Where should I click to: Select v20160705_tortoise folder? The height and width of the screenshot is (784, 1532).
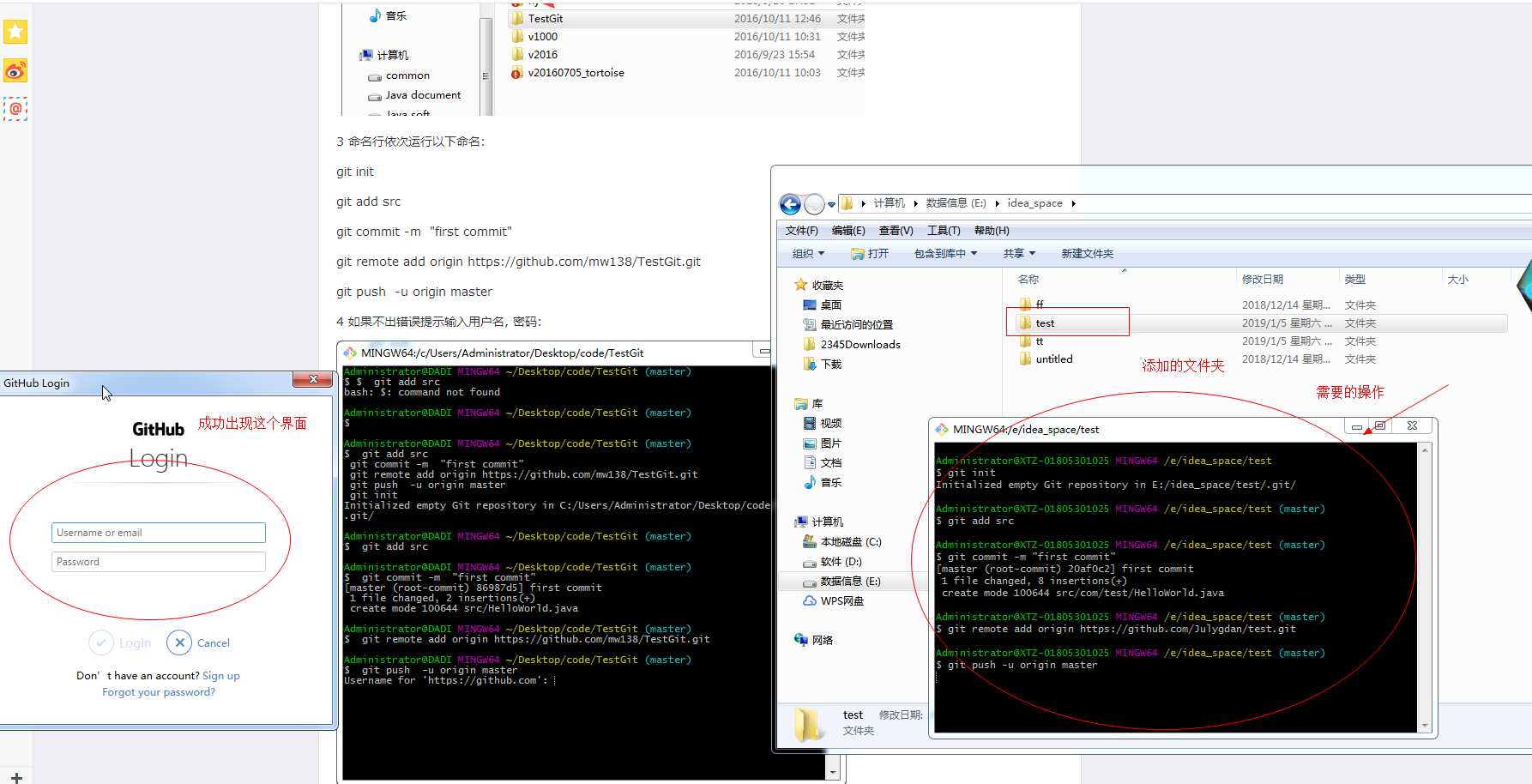(567, 72)
